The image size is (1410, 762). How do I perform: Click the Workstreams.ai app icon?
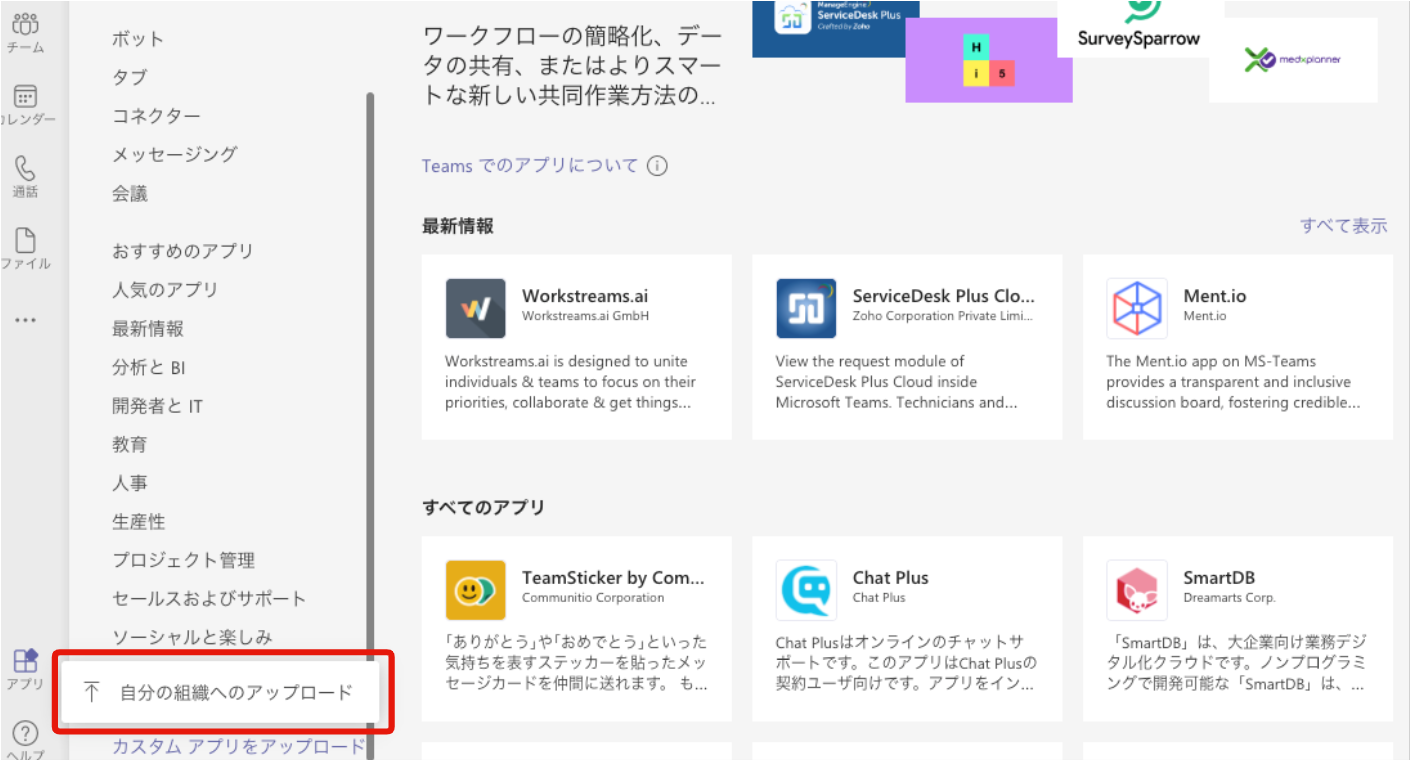click(475, 309)
